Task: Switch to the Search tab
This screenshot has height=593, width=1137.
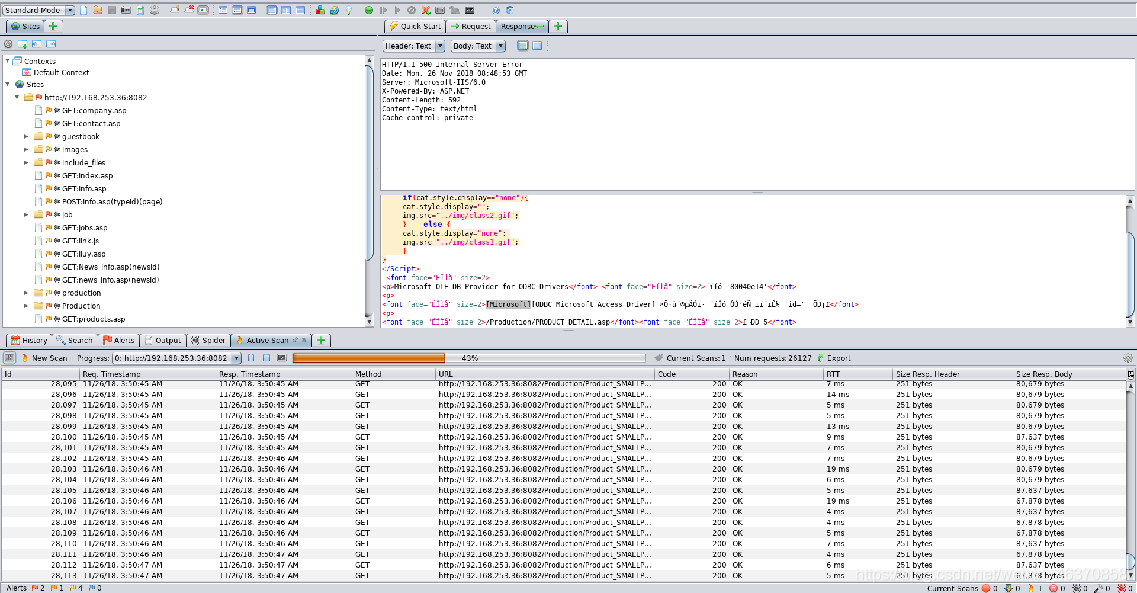Action: 75,340
